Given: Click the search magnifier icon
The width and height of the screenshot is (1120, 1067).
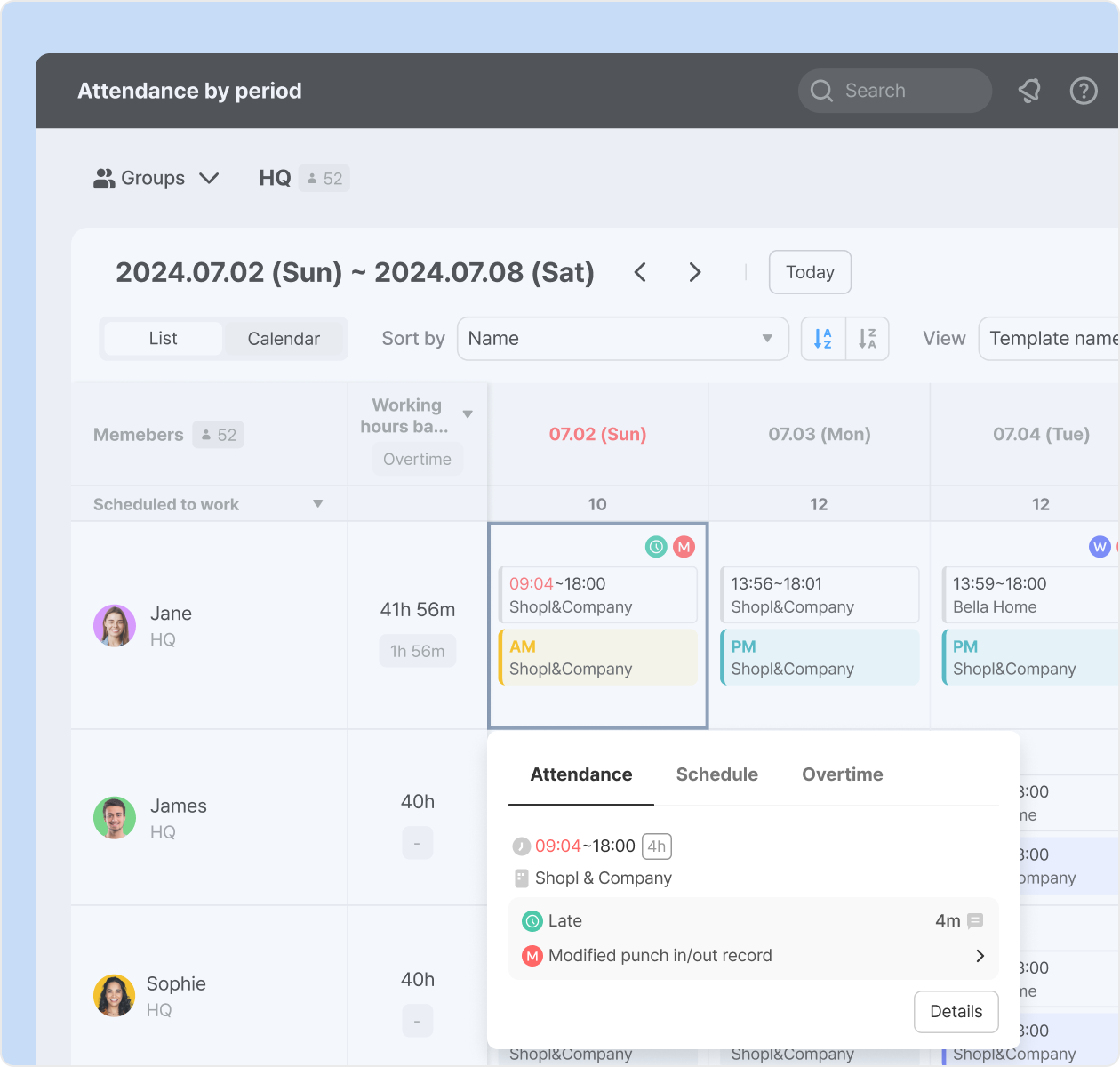Looking at the screenshot, I should [x=821, y=91].
